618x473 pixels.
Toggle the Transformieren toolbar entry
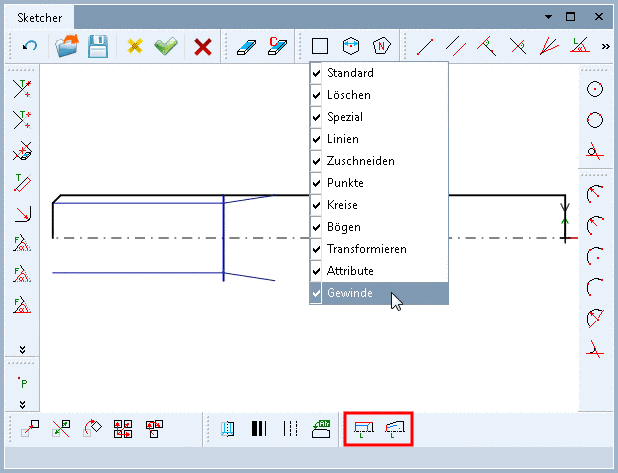pos(379,249)
